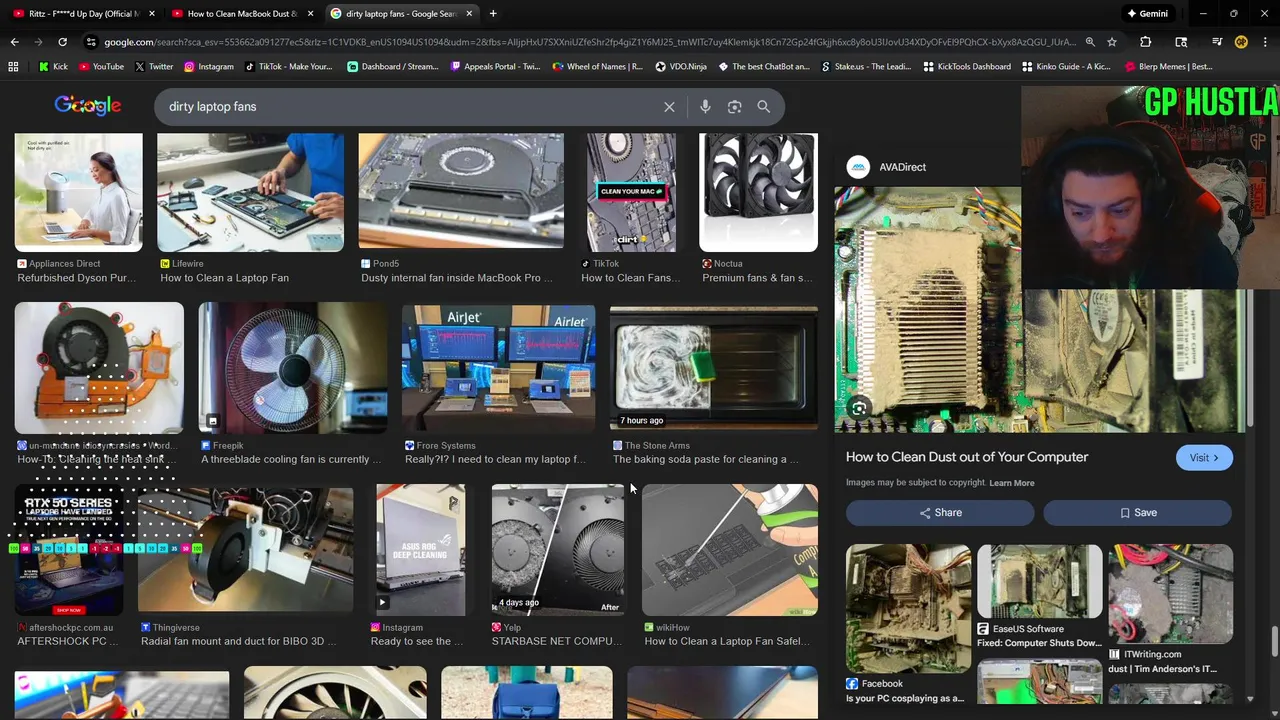The height and width of the screenshot is (720, 1280).
Task: Click the heat sink cleaning fan image
Action: pos(99,368)
